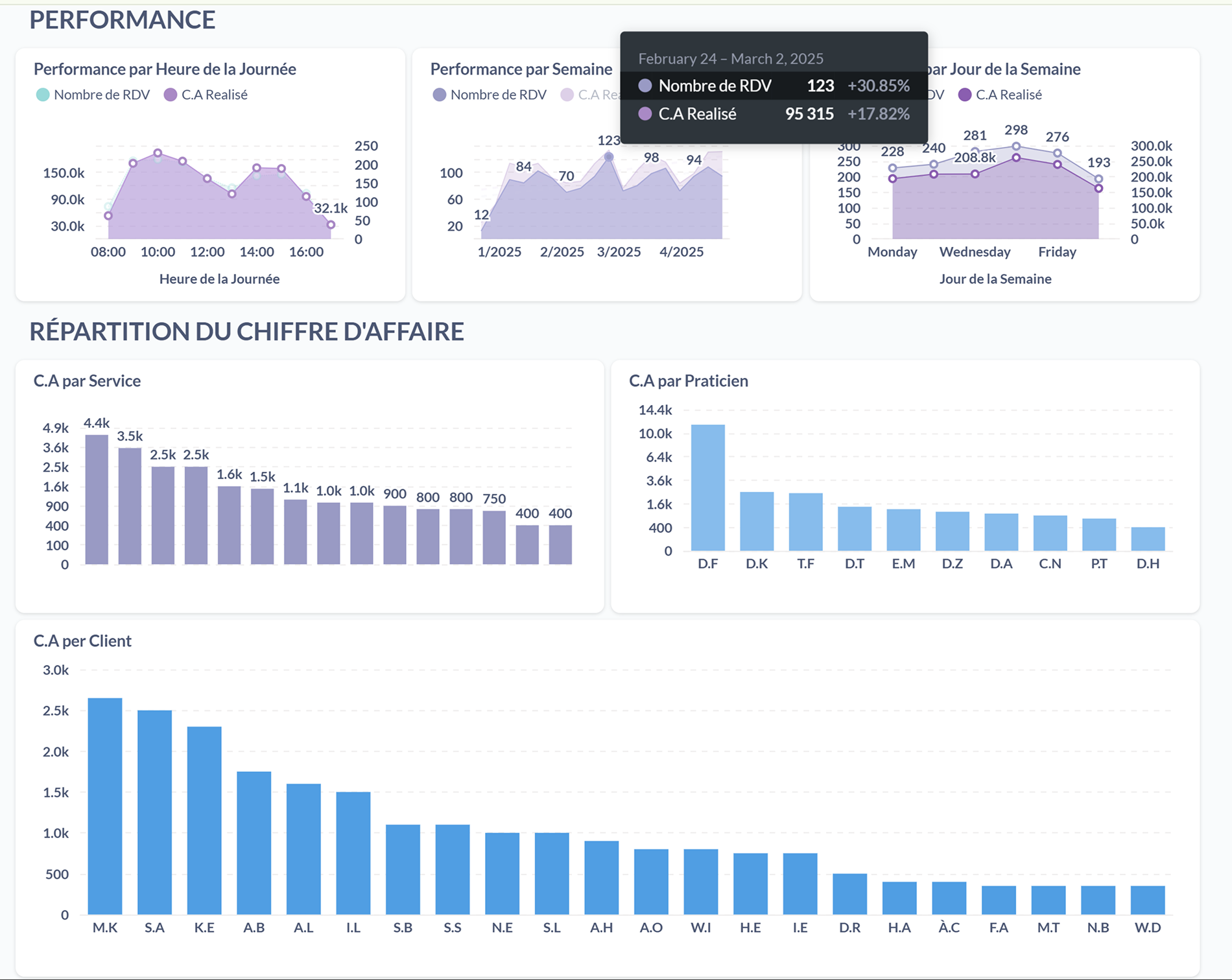Viewport: 1232px width, 980px height.
Task: Toggle Nombre de RDV legend in weekly chart
Action: (490, 95)
